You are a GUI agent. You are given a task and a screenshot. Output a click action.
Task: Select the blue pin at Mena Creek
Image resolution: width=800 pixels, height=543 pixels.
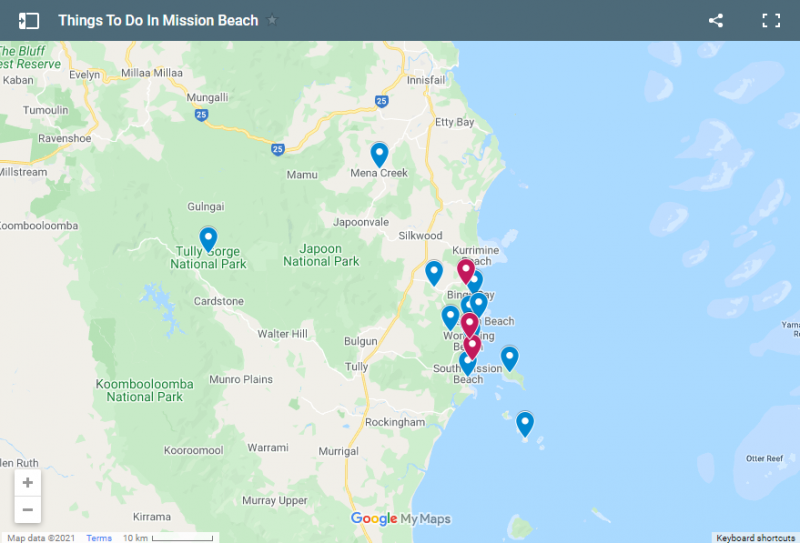coord(379,154)
